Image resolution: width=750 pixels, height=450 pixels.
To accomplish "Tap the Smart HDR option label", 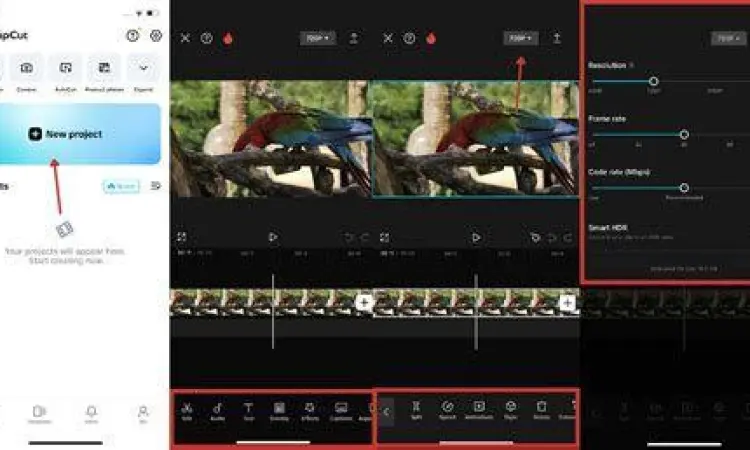I will [608, 228].
